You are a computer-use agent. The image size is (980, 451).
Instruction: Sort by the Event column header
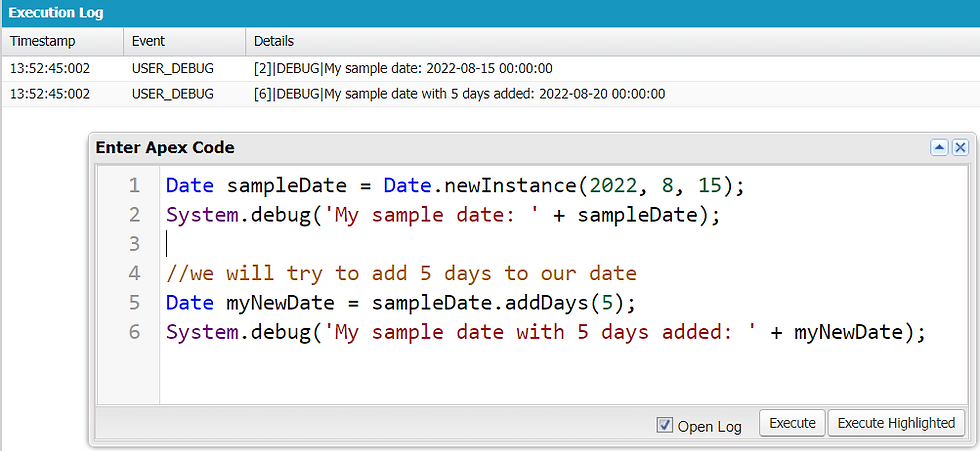[184, 41]
